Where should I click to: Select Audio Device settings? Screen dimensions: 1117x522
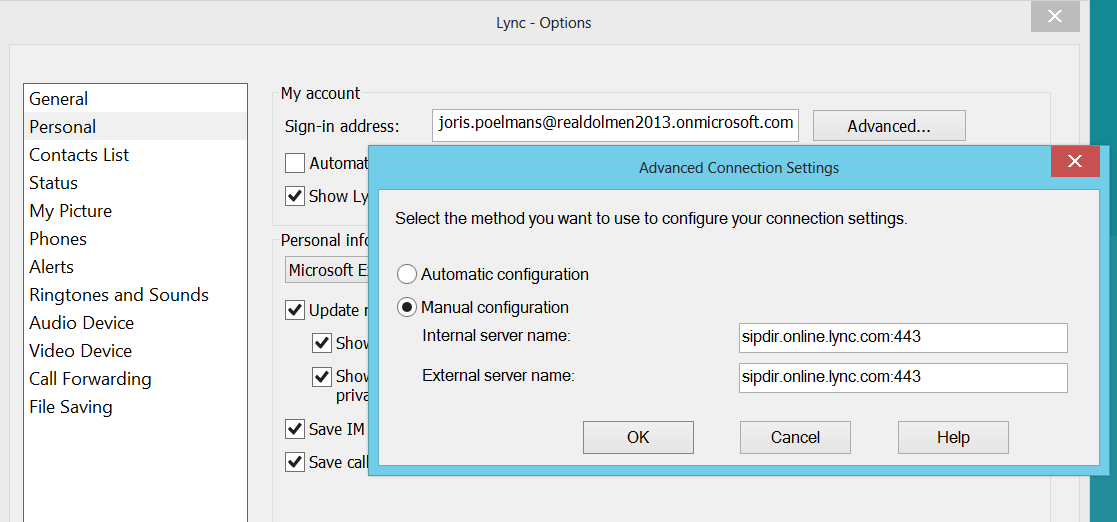(x=135, y=323)
